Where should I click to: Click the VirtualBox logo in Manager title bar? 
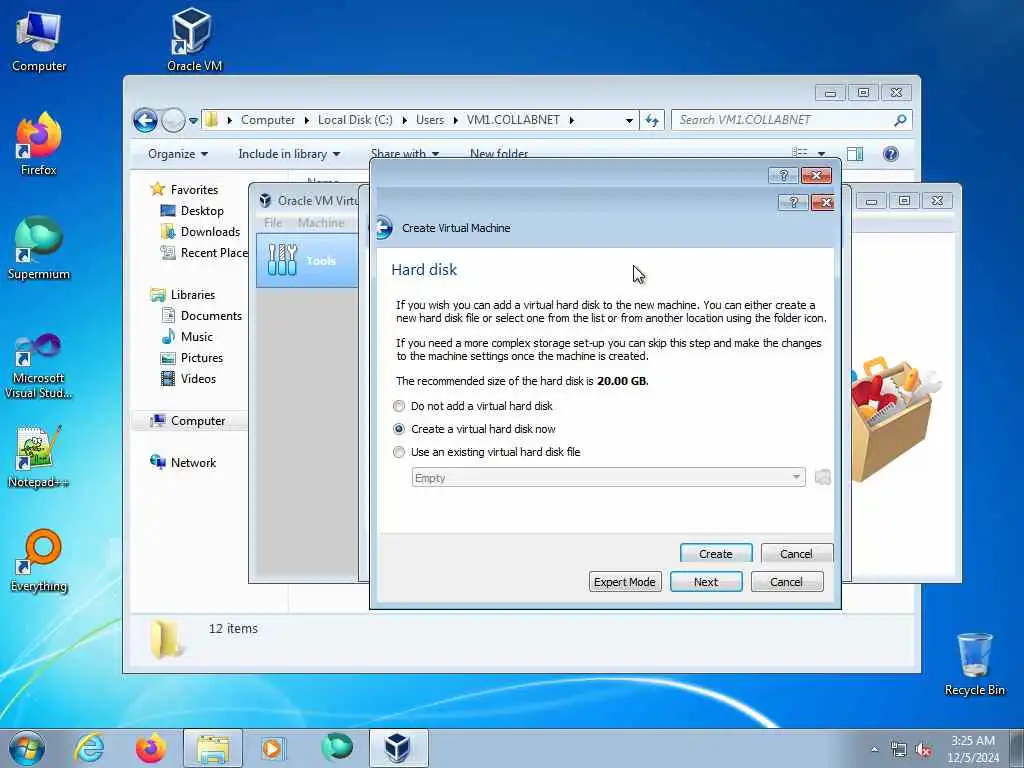(264, 200)
